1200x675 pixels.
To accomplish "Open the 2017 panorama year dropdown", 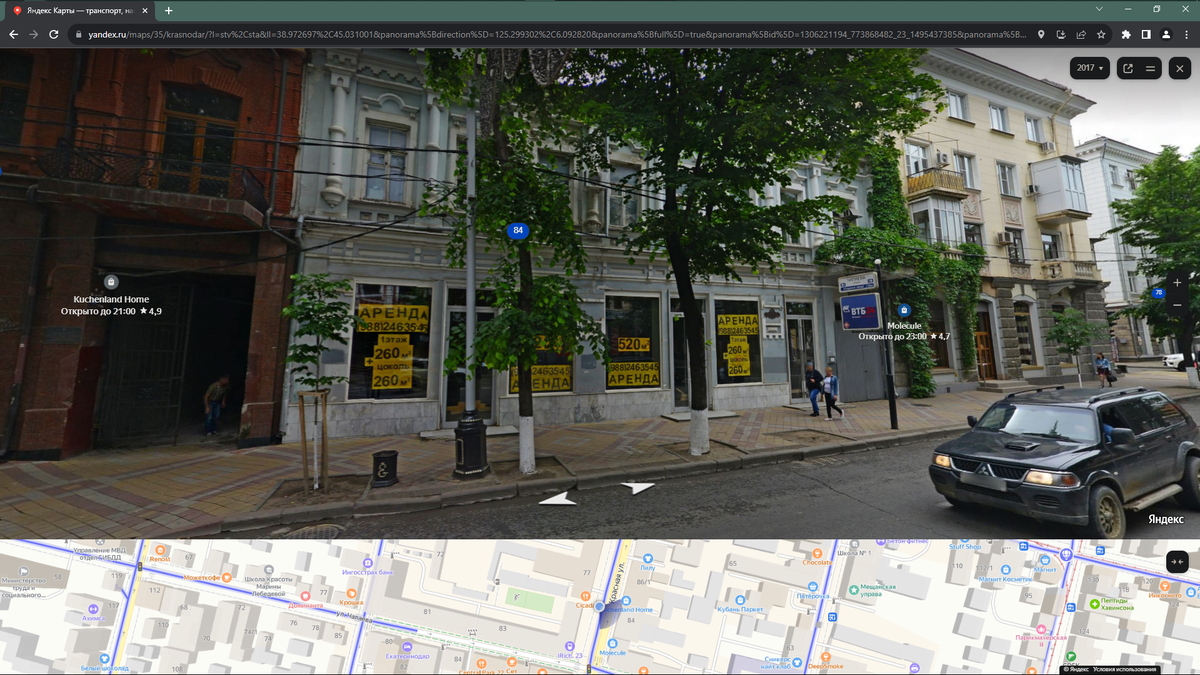I will (x=1089, y=68).
